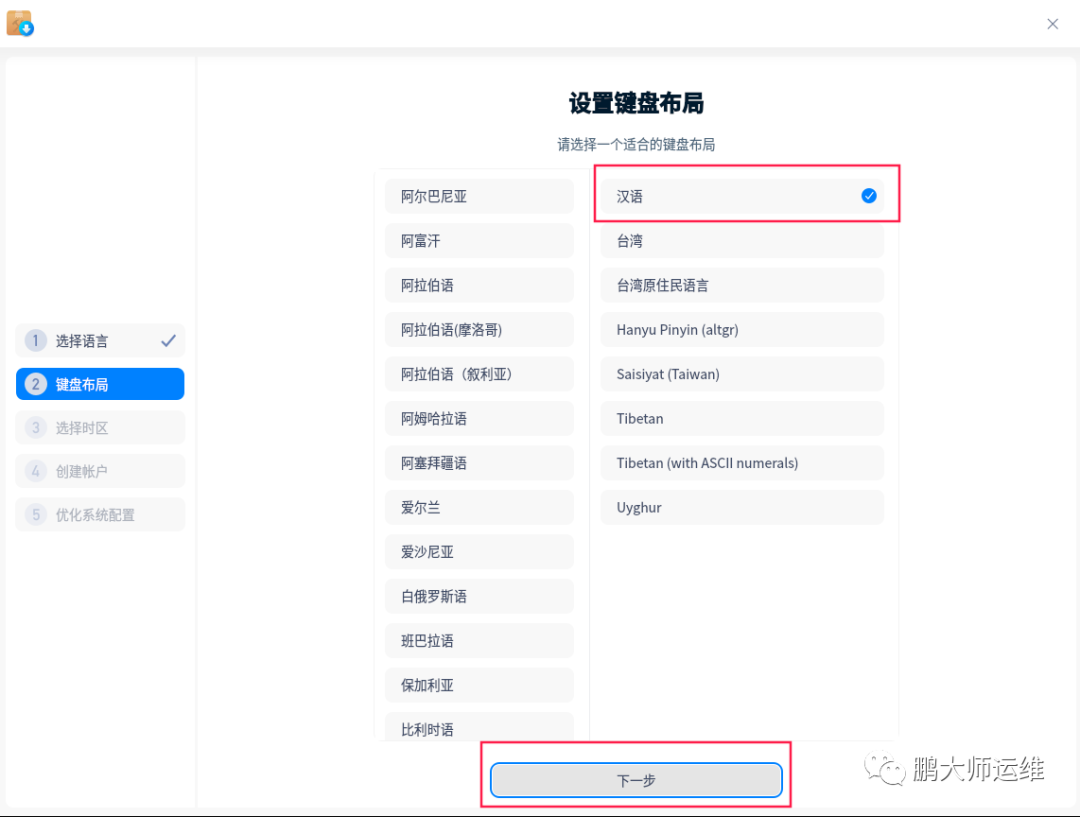The width and height of the screenshot is (1080, 817).
Task: Select 白俄罗斯语 layout
Action: click(479, 596)
